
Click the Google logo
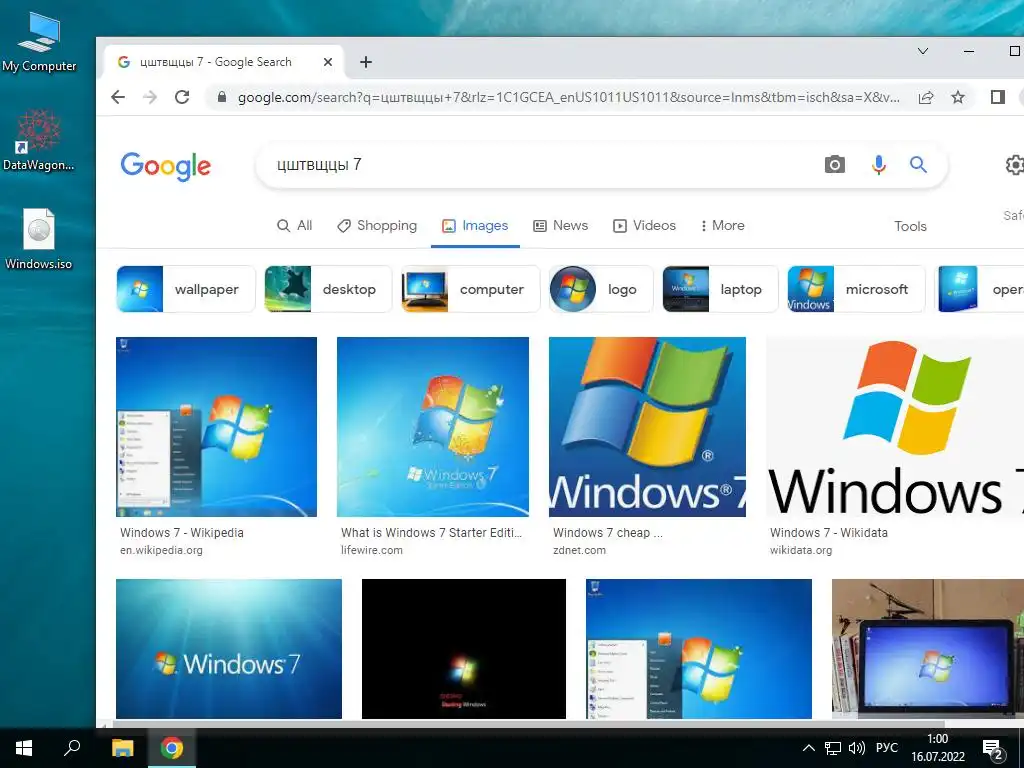(166, 166)
